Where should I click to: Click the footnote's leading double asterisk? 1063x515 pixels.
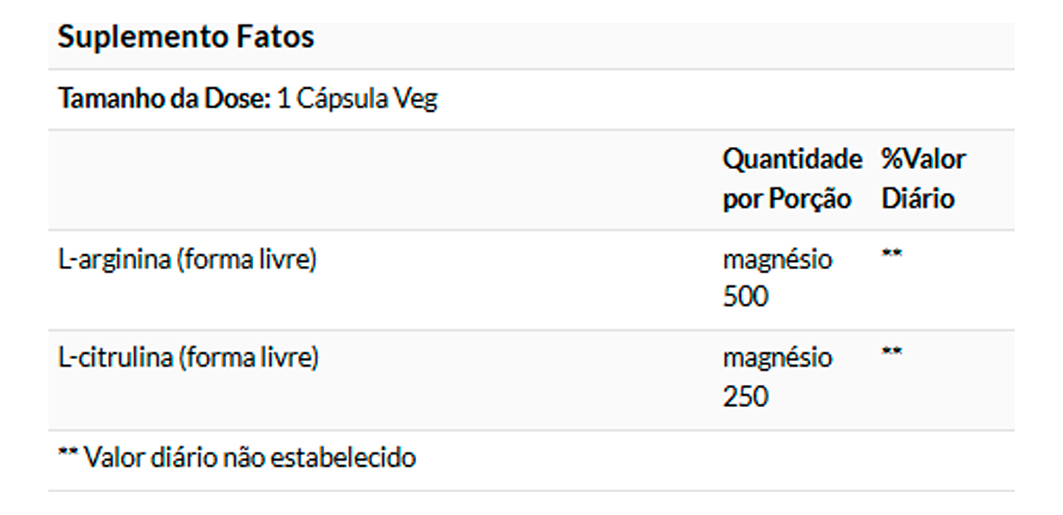pos(68,456)
